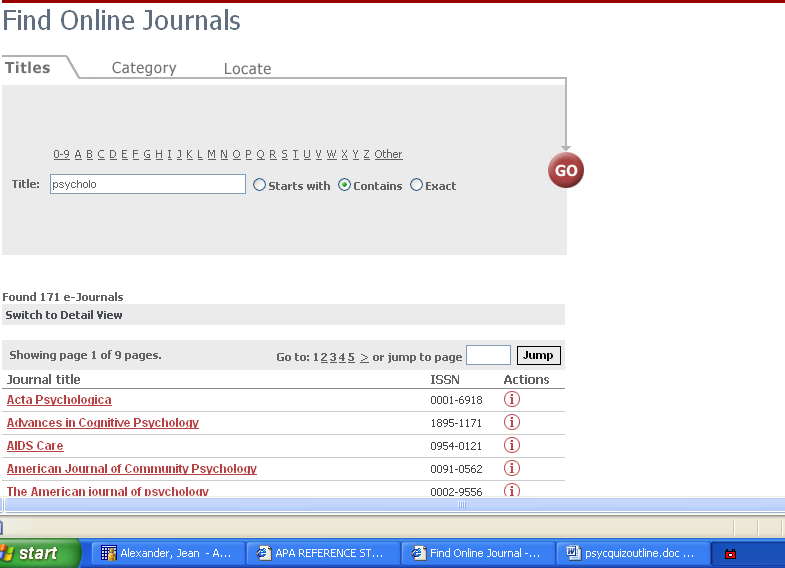Go to next results page arrow
Image resolution: width=785 pixels, height=568 pixels.
tap(364, 357)
